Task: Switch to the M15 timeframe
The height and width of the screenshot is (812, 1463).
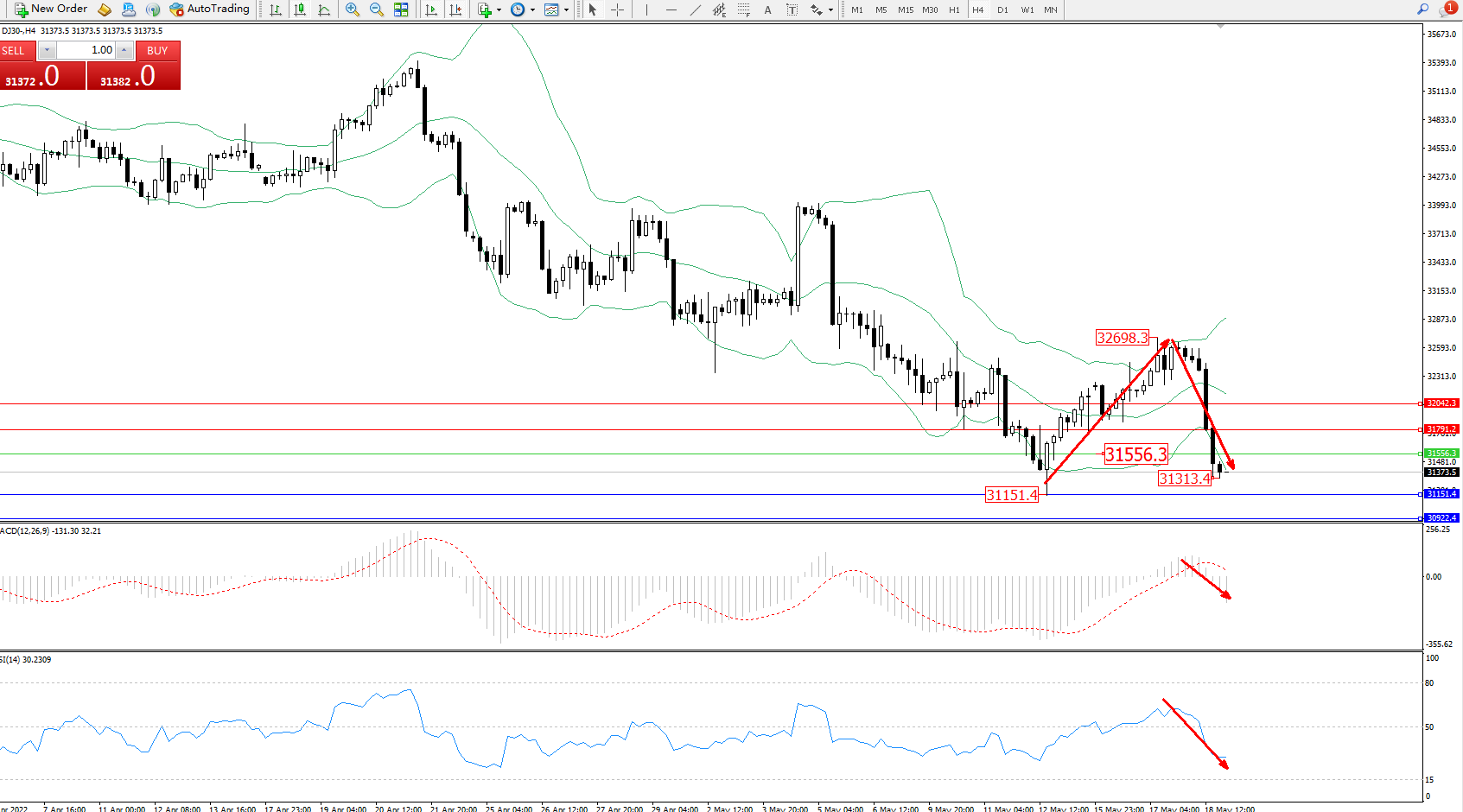Action: [905, 10]
